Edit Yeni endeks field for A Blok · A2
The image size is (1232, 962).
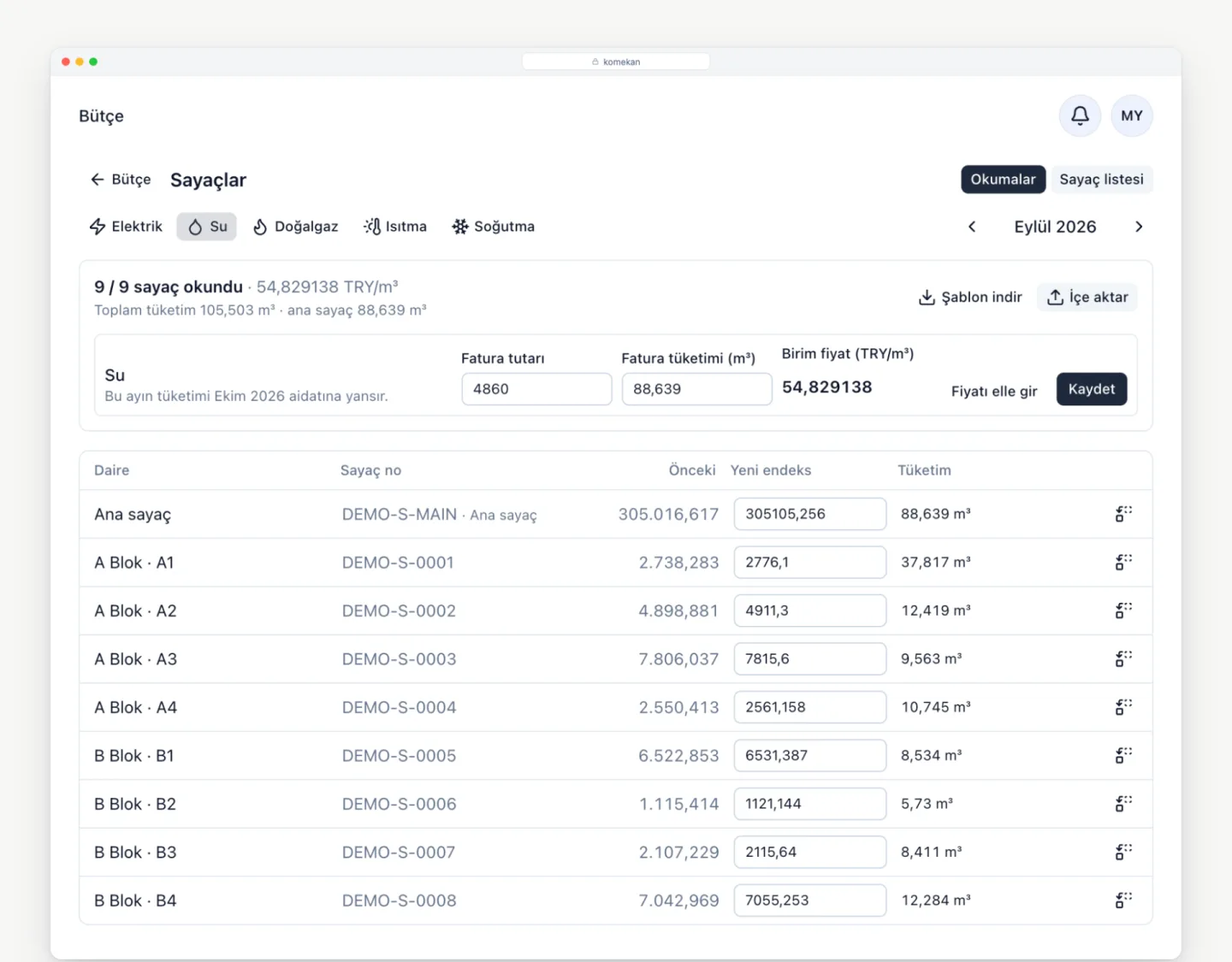click(809, 611)
